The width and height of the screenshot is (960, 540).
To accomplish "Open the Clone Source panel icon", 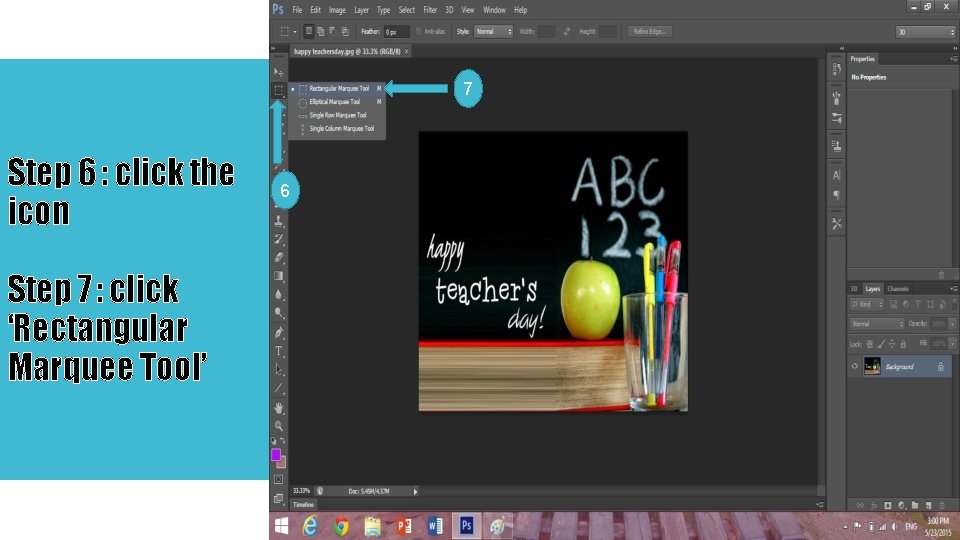I will 836,146.
